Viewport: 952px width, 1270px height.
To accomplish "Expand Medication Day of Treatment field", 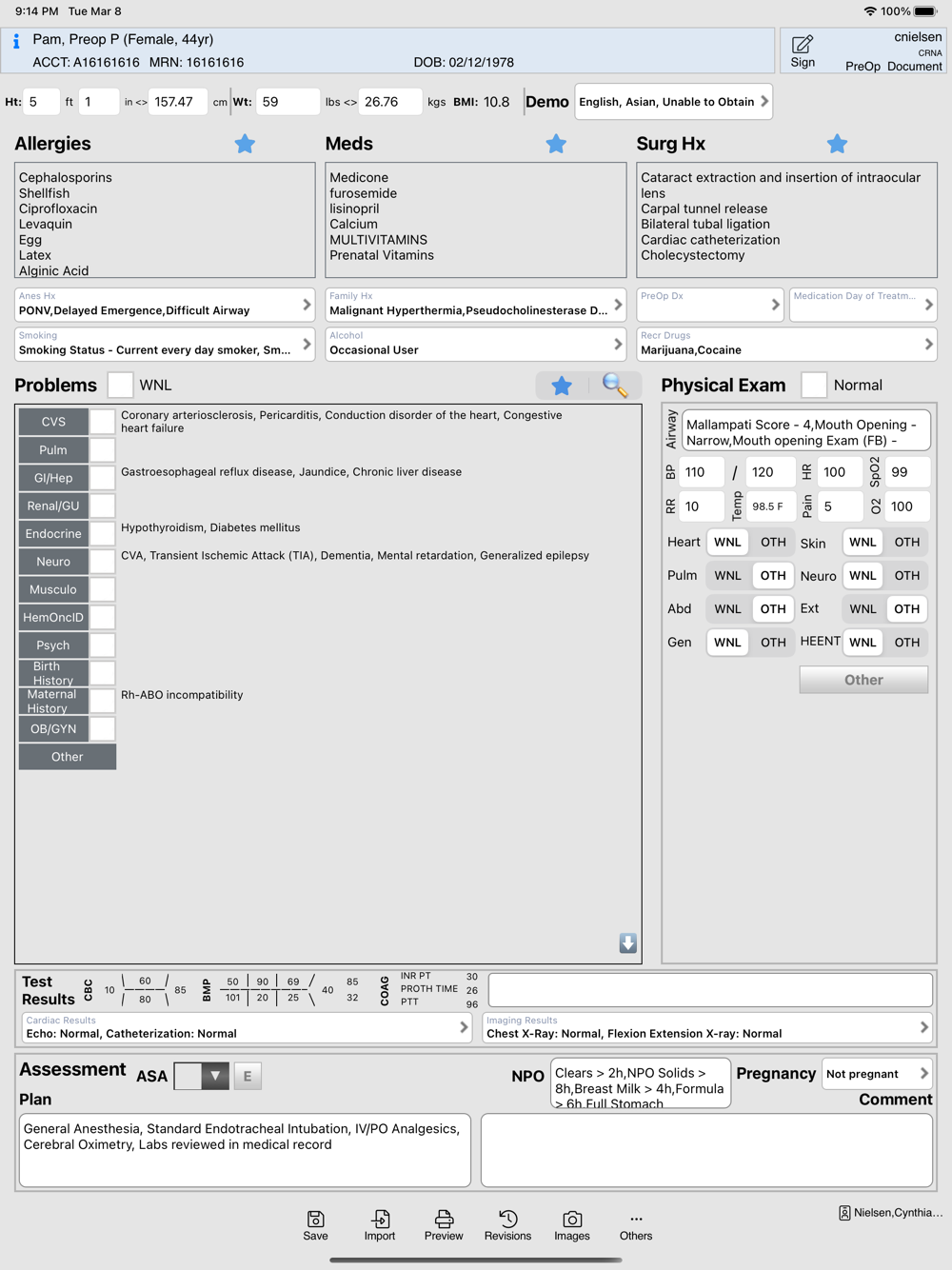I will point(863,305).
